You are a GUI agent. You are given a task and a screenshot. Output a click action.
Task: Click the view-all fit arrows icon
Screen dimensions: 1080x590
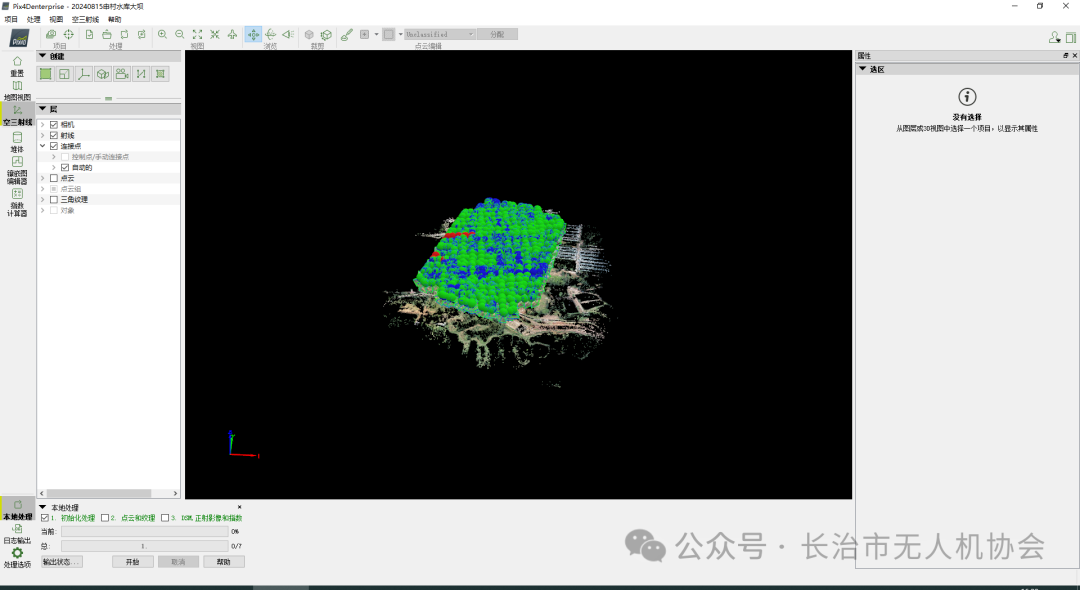(x=198, y=34)
